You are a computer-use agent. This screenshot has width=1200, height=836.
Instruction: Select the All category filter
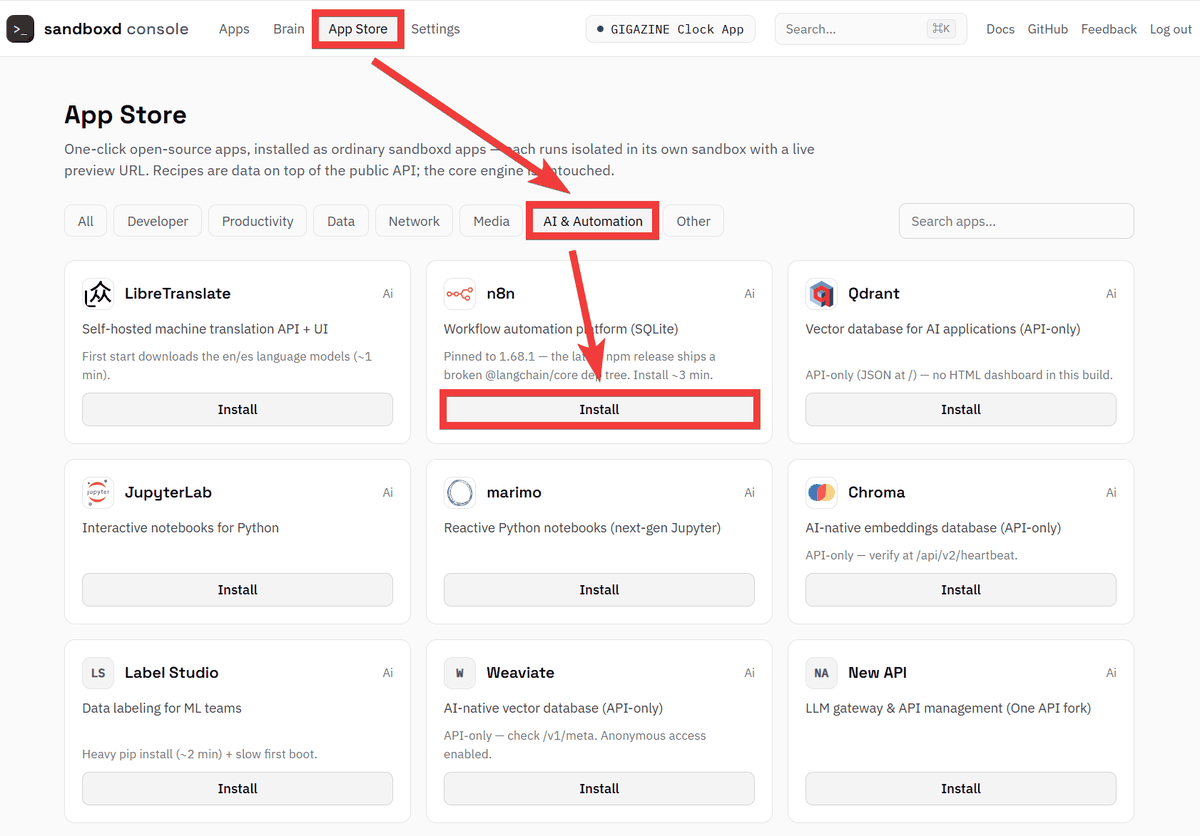point(86,221)
